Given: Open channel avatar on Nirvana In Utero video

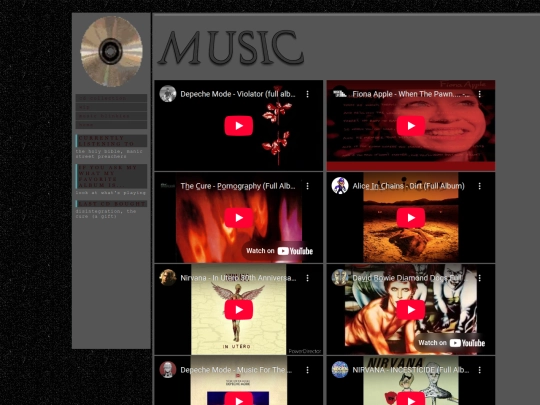Looking at the screenshot, I should [x=168, y=278].
